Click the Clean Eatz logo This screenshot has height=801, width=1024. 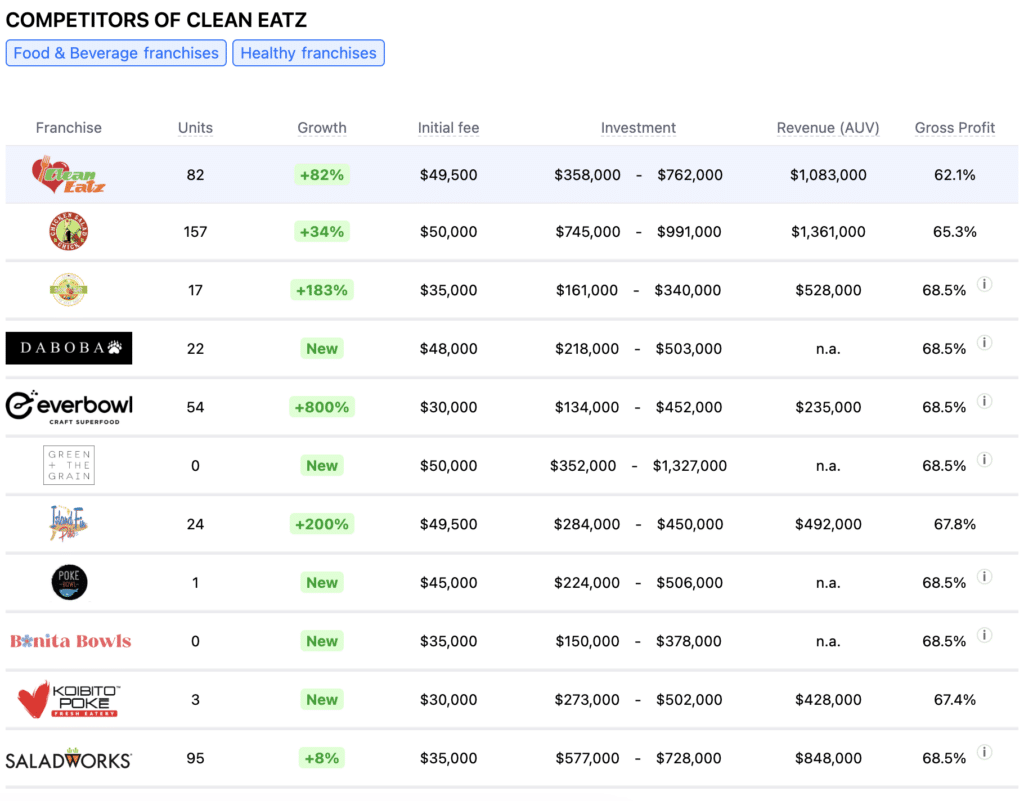pyautogui.click(x=69, y=175)
